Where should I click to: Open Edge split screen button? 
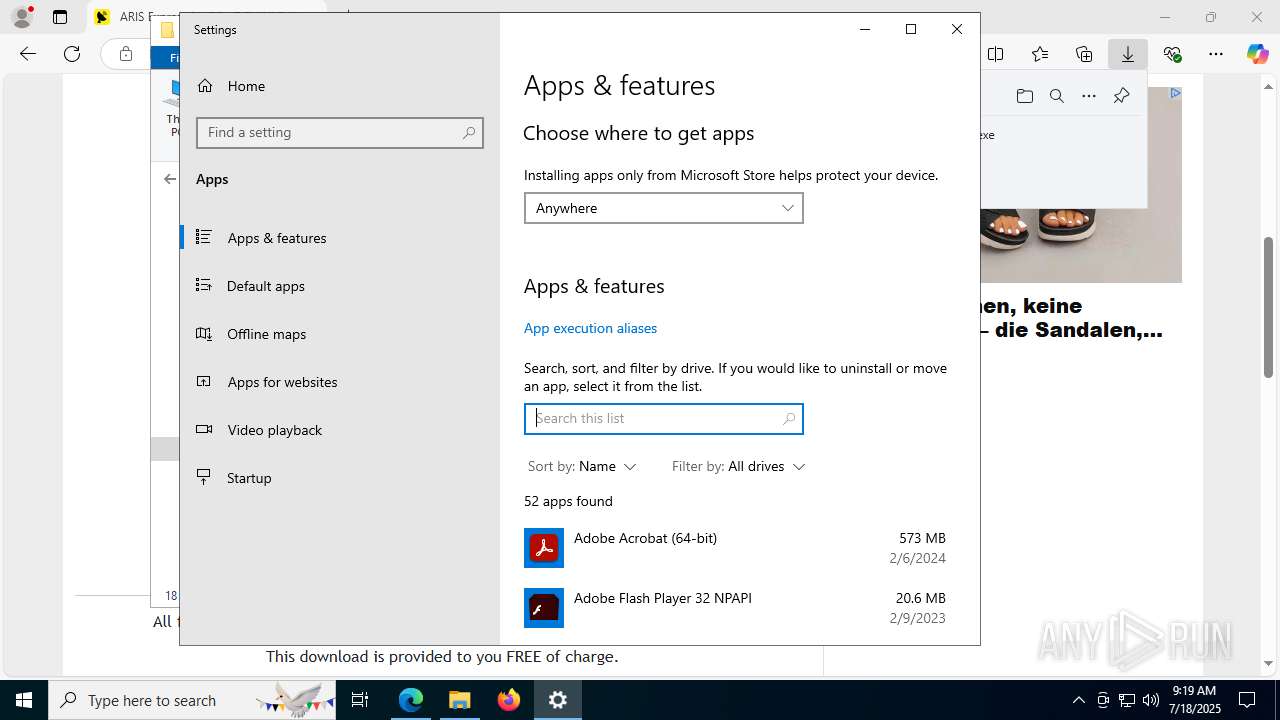[x=996, y=54]
